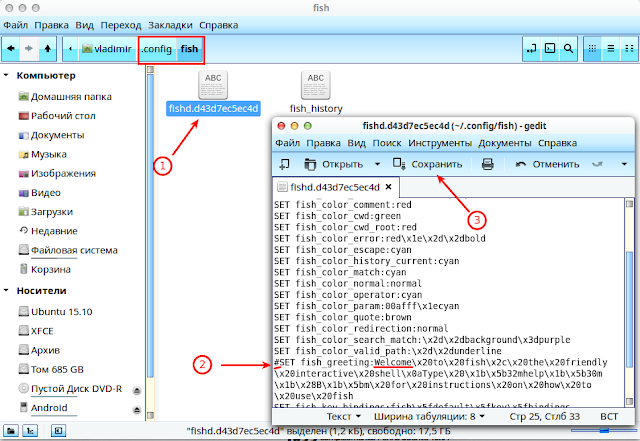Screen dimensions: 640x441
Task: Select the fishd.d43d7ec5ec4d file icon
Action: click(x=213, y=85)
